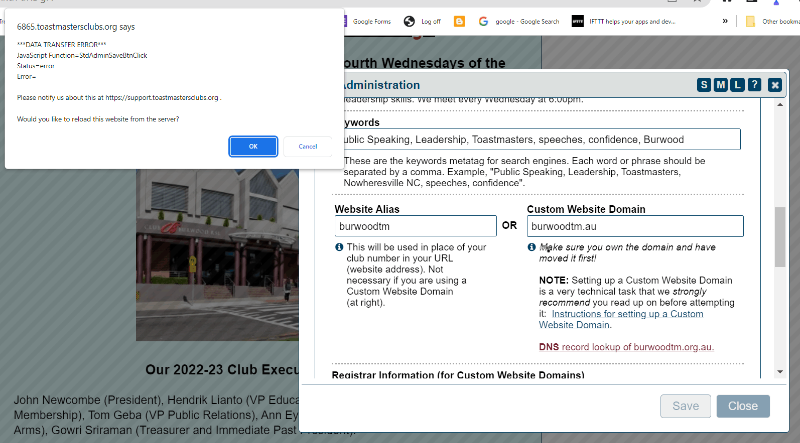800x443 pixels.
Task: Set the Administration panel to small size (S)
Action: point(704,85)
